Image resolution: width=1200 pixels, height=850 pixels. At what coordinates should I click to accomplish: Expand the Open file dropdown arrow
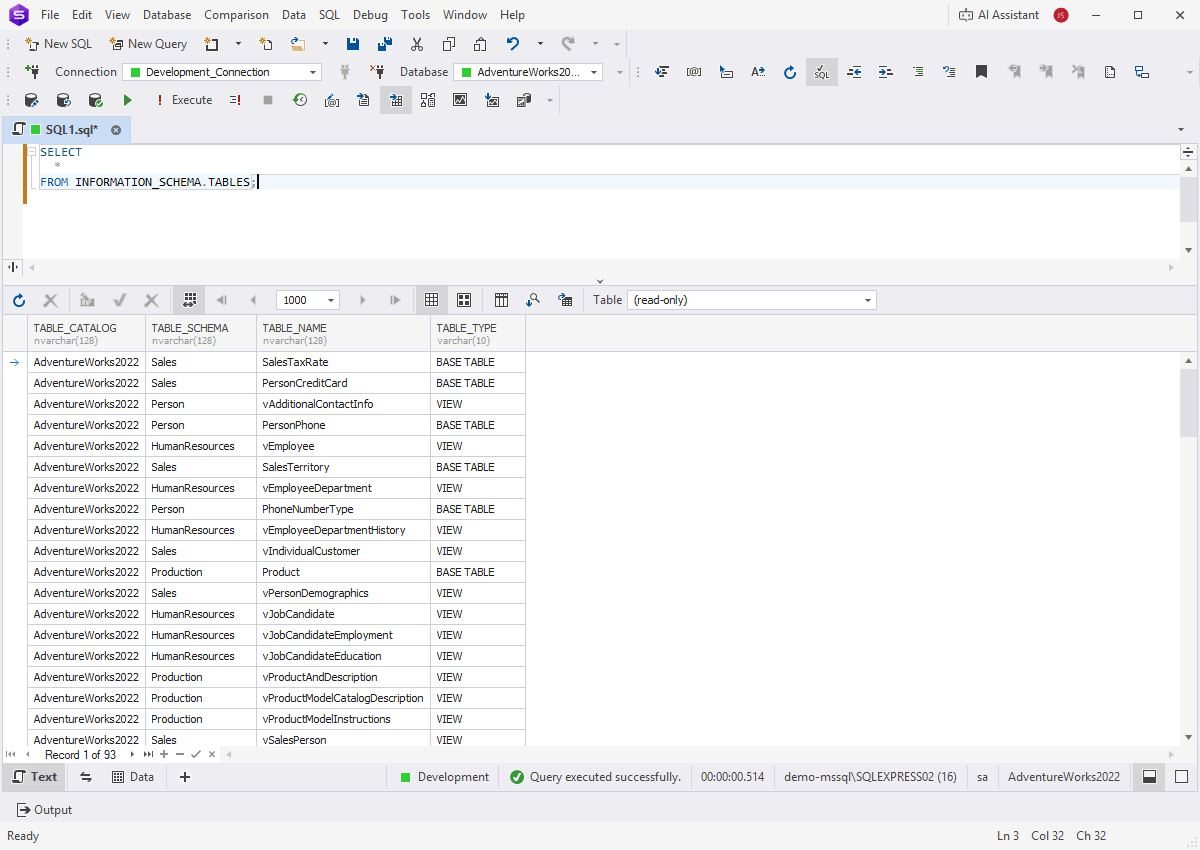pyautogui.click(x=325, y=44)
